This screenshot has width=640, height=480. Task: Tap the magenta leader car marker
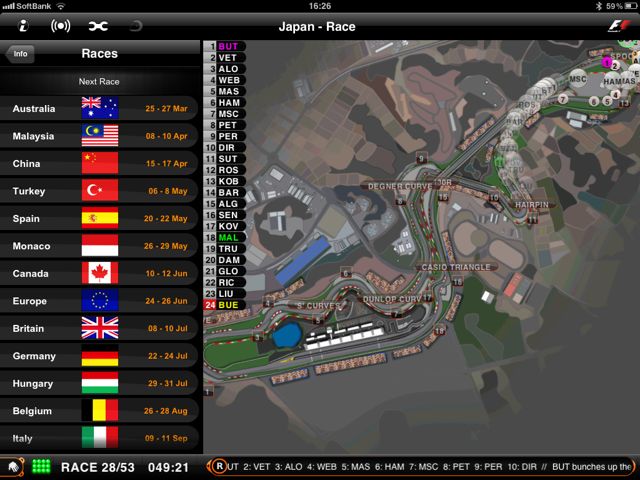(x=607, y=62)
